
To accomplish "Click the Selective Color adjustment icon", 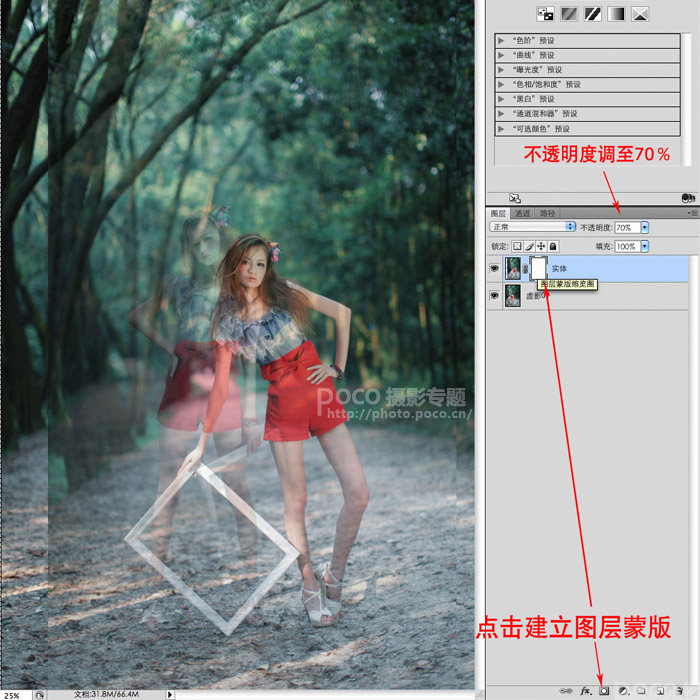I will click(640, 14).
